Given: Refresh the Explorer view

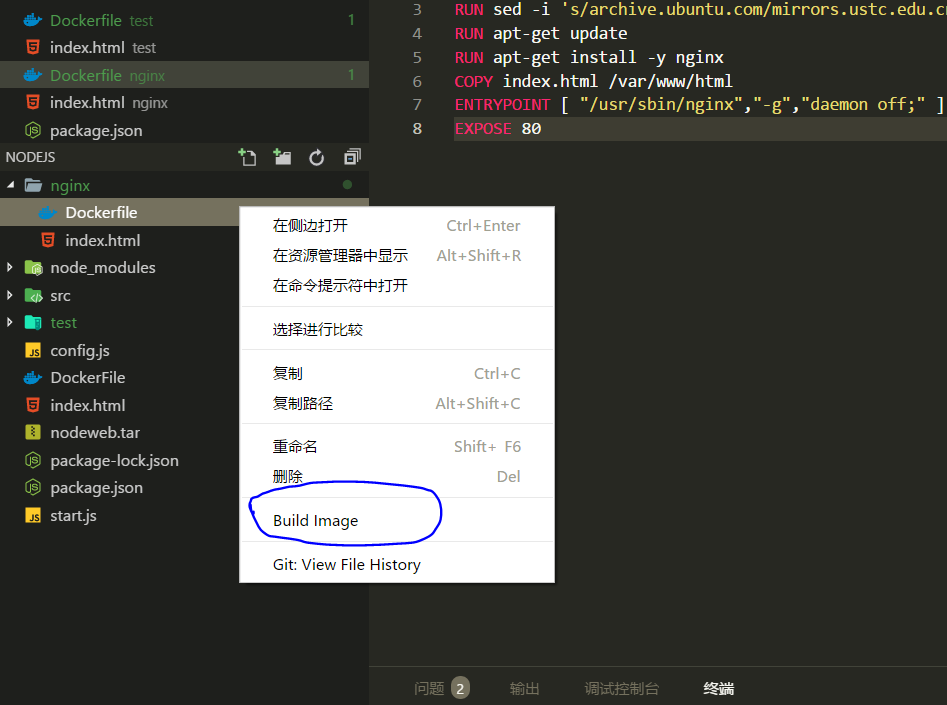Looking at the screenshot, I should (314, 157).
